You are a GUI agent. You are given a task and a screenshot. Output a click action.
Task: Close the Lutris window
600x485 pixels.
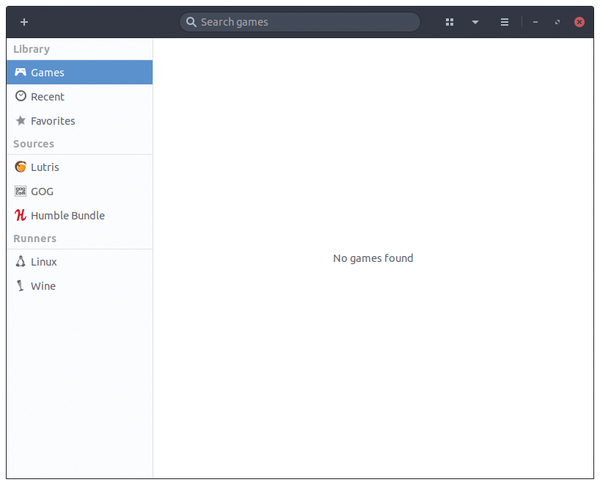pyautogui.click(x=579, y=22)
